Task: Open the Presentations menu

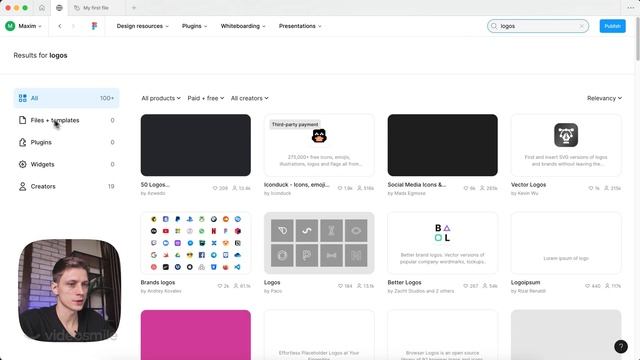Action: pyautogui.click(x=300, y=26)
